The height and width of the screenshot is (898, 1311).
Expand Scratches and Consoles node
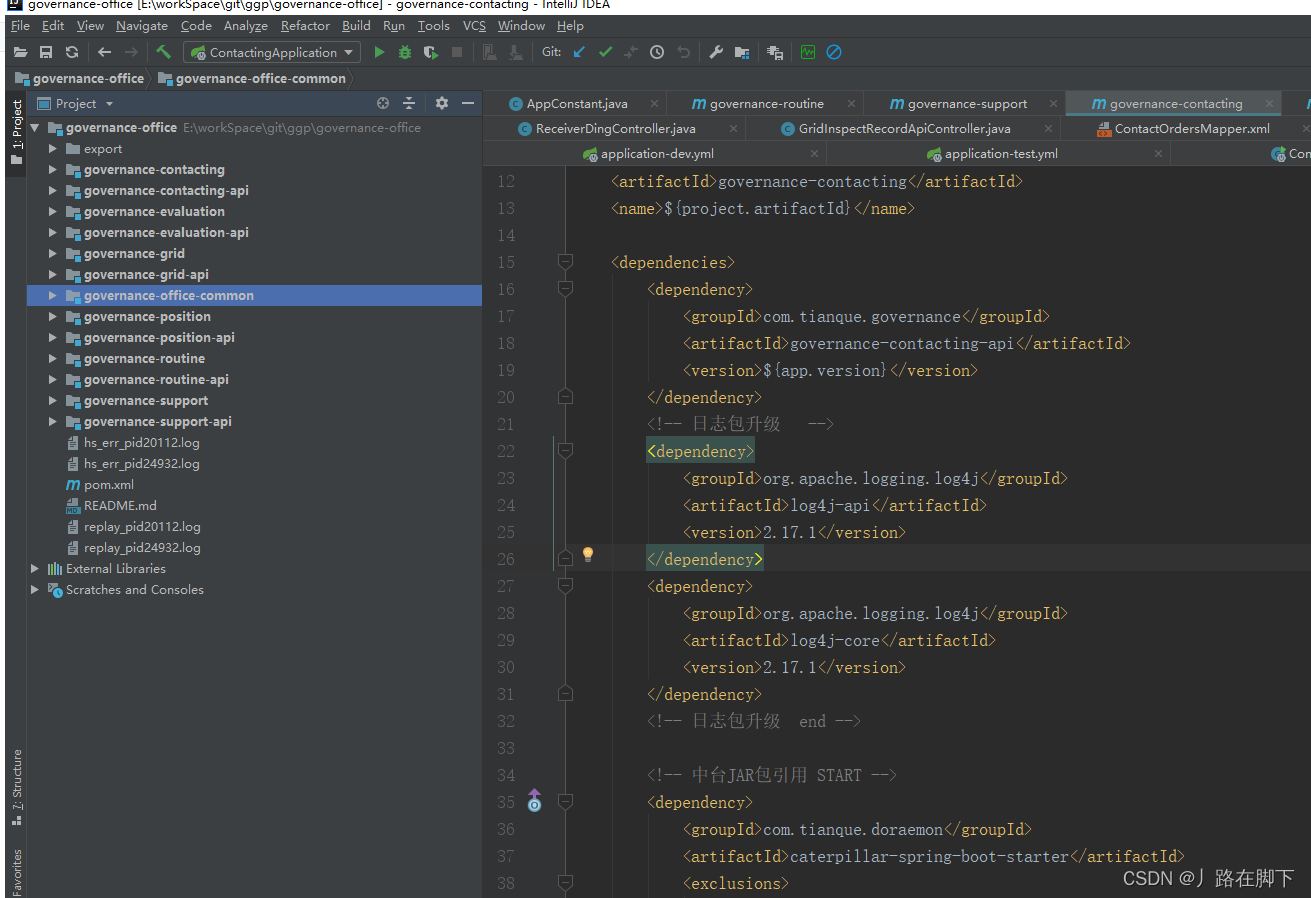pos(35,590)
